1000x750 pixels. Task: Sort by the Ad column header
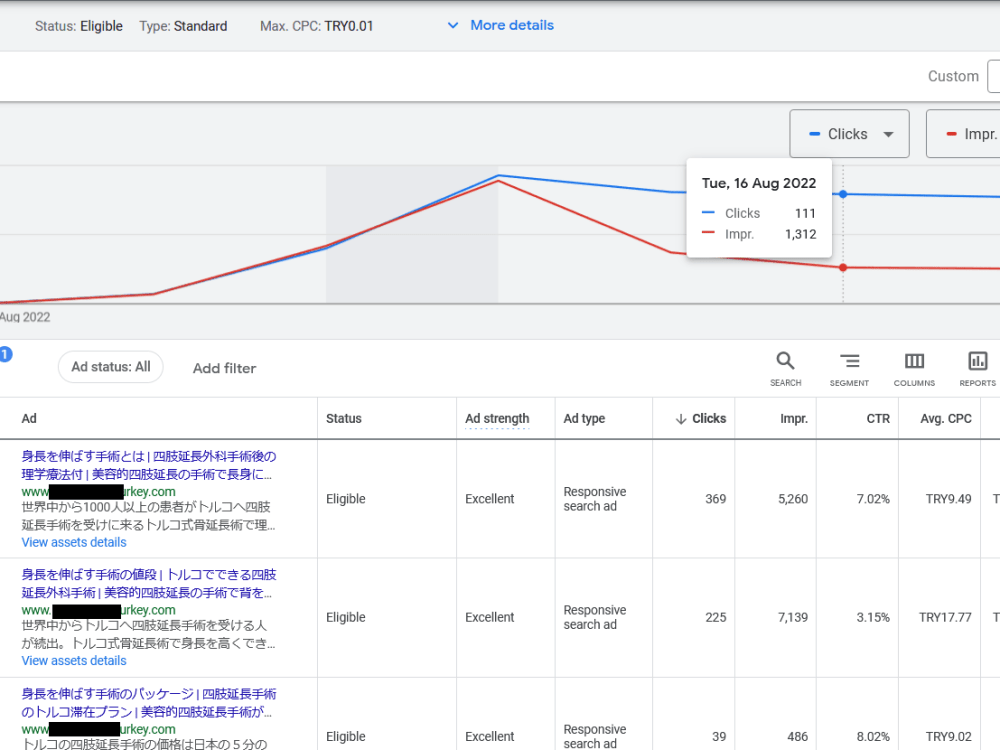pos(29,418)
